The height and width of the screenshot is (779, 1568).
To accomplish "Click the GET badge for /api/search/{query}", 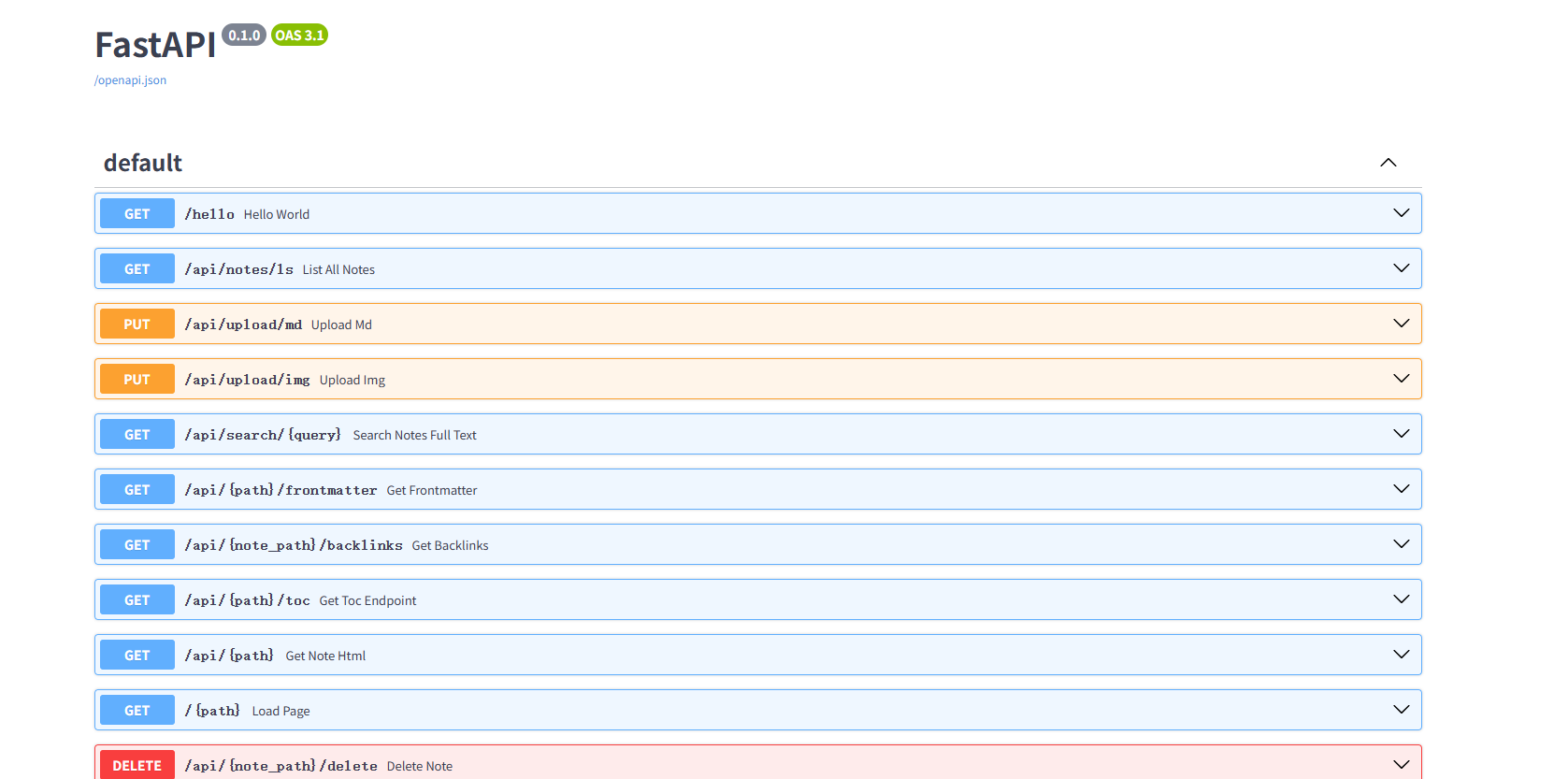I will pos(137,434).
